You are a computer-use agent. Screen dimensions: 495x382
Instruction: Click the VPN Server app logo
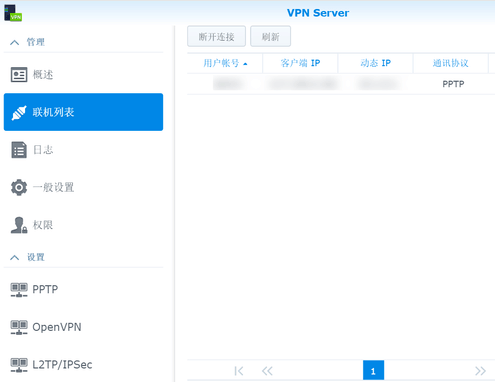pos(13,13)
